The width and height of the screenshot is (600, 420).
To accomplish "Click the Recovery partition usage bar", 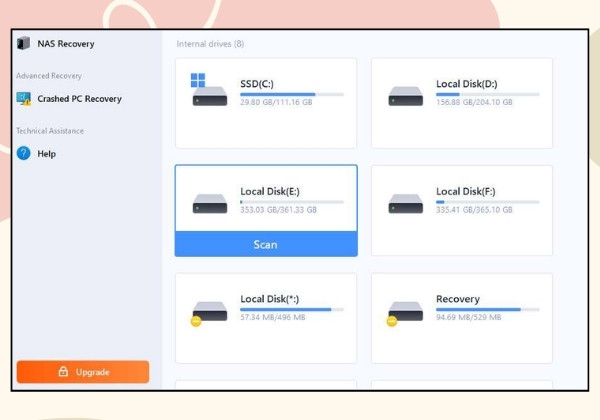I will 488,309.
